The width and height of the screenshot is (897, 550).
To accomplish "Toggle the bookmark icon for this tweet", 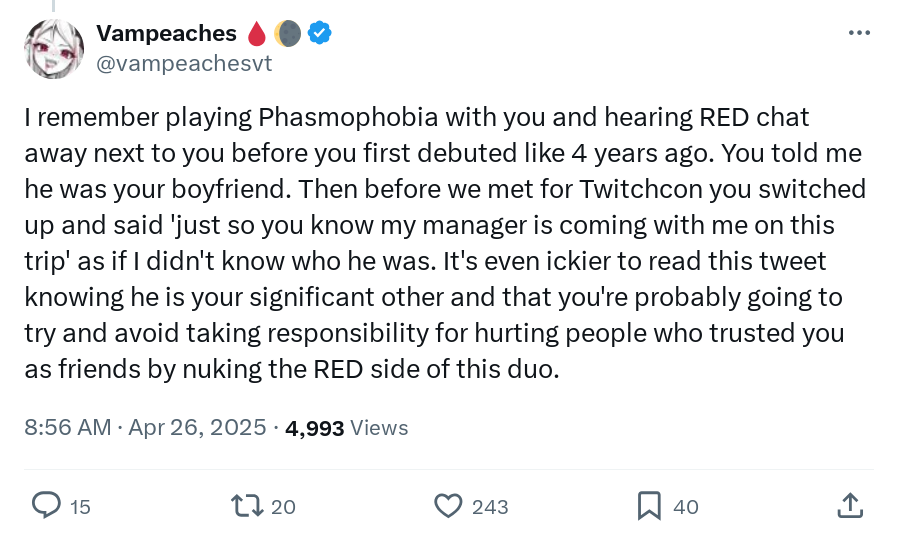I will click(x=650, y=506).
